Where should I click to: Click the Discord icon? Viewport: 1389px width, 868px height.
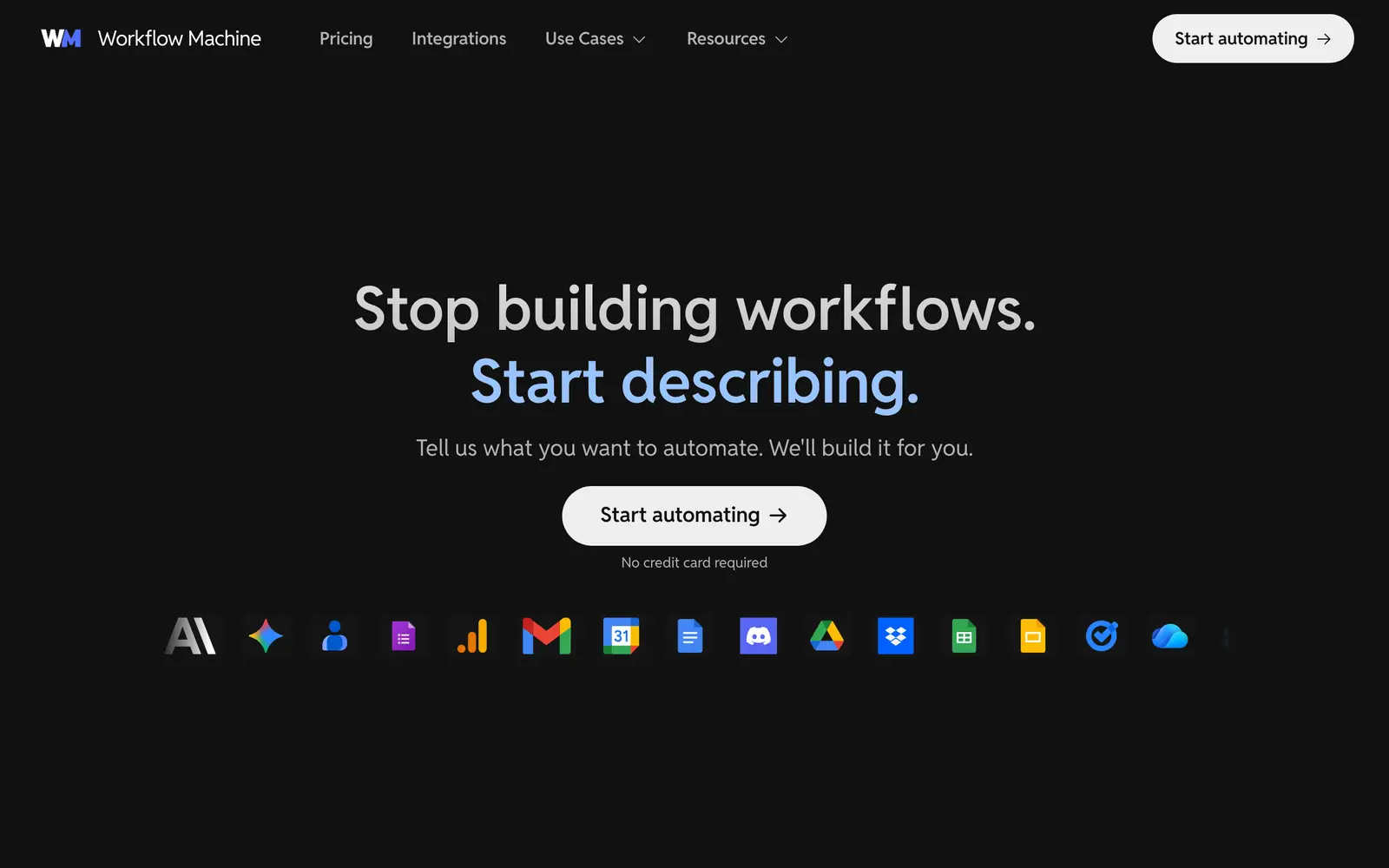(x=759, y=636)
